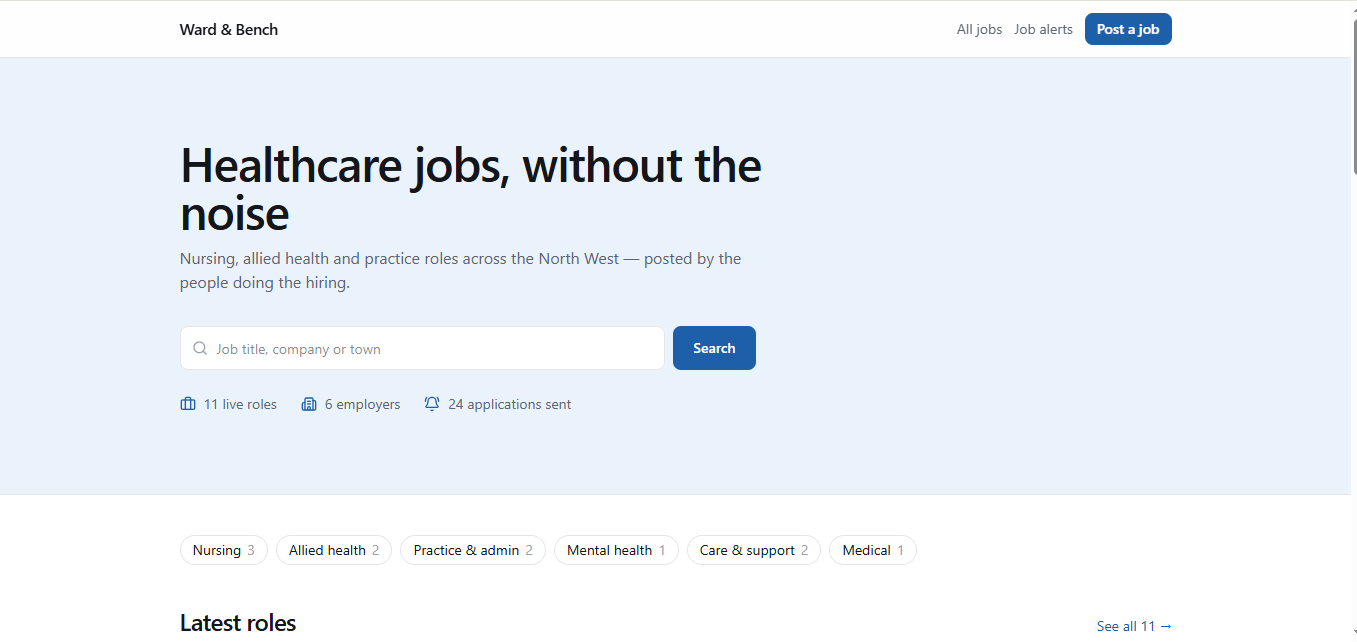The width and height of the screenshot is (1357, 642).
Task: Click the building icon beside employers
Action: pyautogui.click(x=309, y=404)
